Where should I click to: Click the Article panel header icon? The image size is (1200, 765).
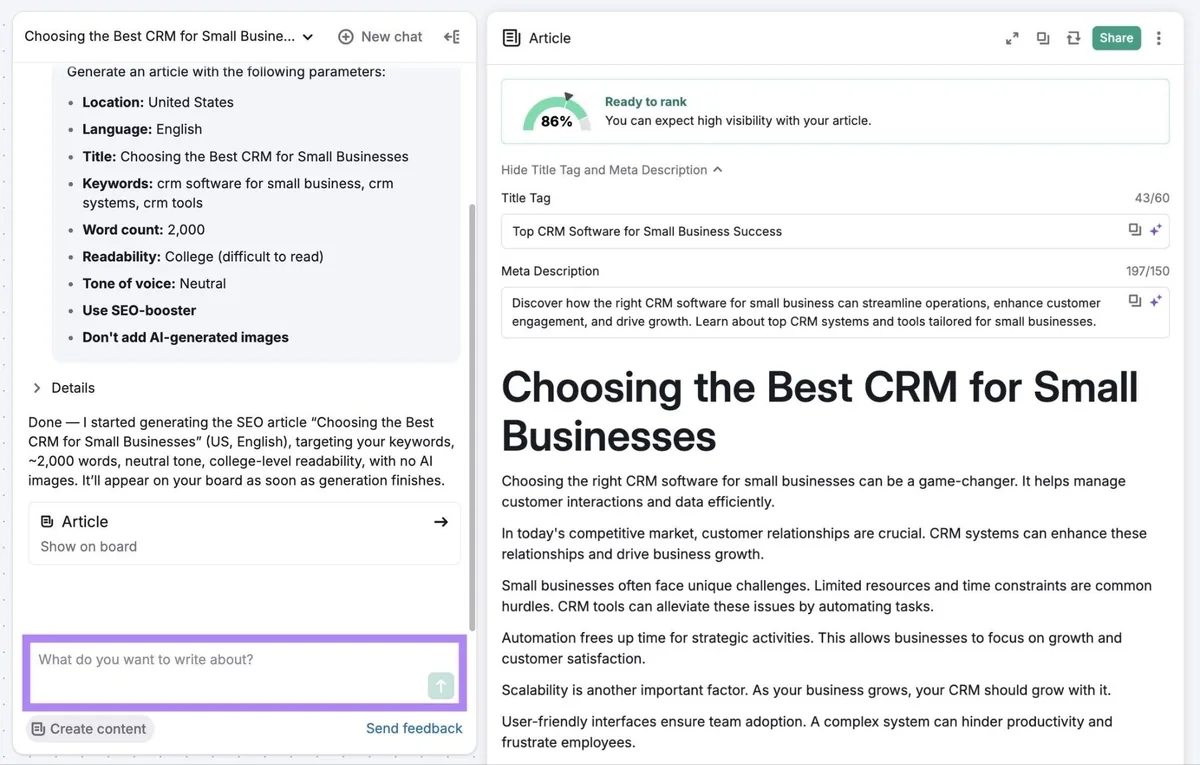511,38
